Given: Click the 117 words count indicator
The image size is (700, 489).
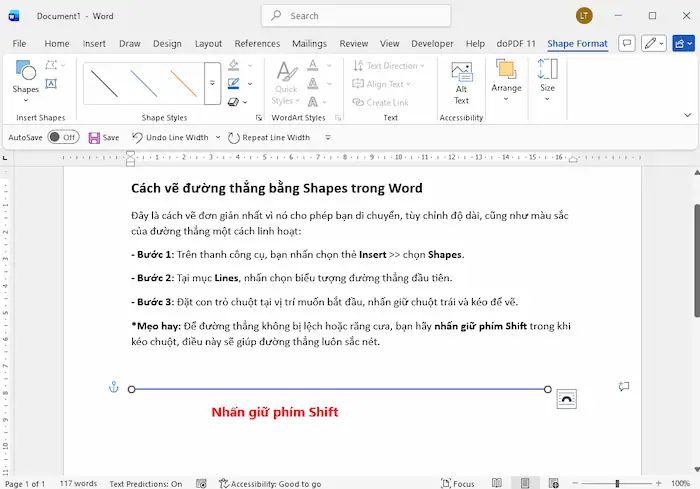Looking at the screenshot, I should pyautogui.click(x=77, y=484).
